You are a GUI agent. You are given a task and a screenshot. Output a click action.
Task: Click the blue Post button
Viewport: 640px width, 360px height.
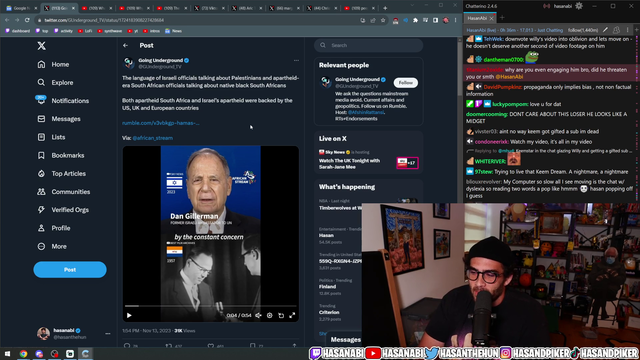(70, 270)
